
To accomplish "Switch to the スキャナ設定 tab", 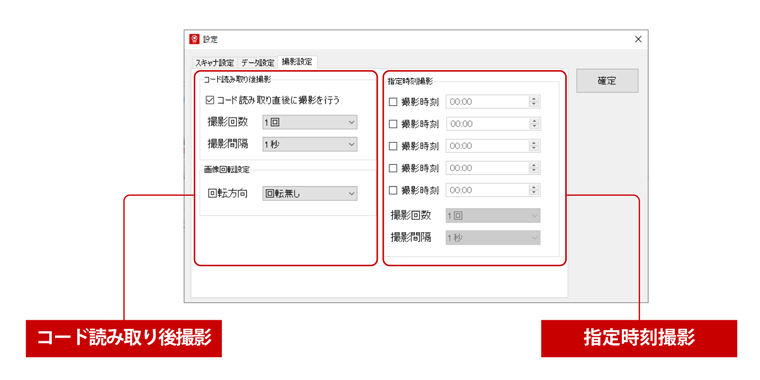I will point(215,63).
